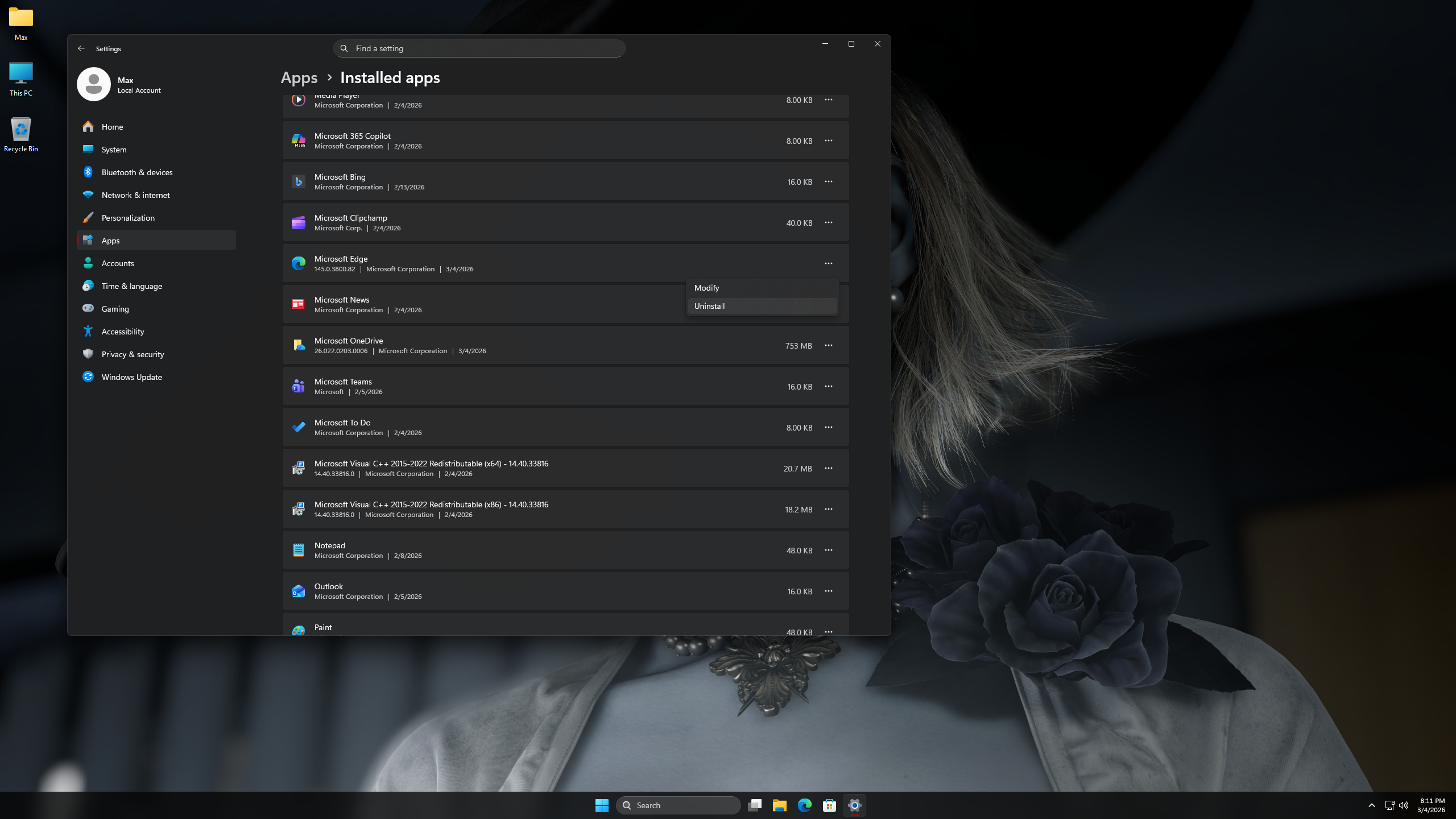The image size is (1456, 819).
Task: Click the Microsoft Bing app icon
Action: click(299, 181)
